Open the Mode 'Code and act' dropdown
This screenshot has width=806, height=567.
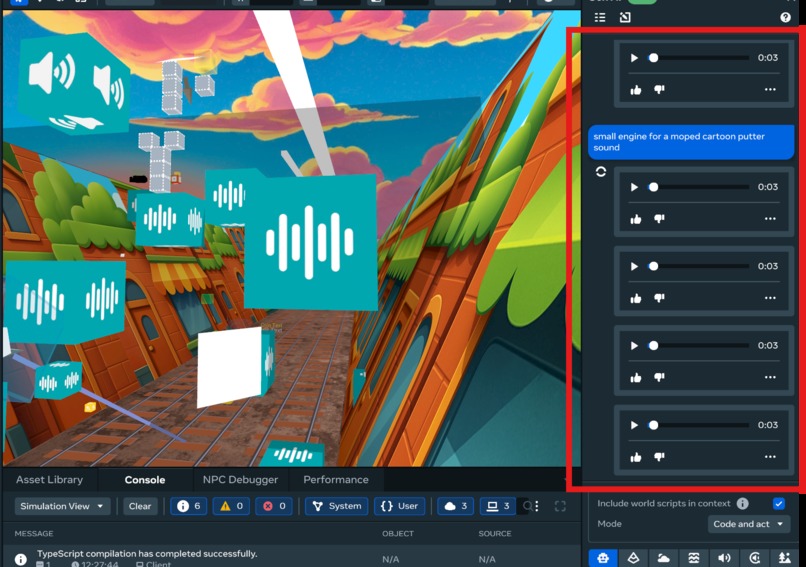[x=748, y=524]
